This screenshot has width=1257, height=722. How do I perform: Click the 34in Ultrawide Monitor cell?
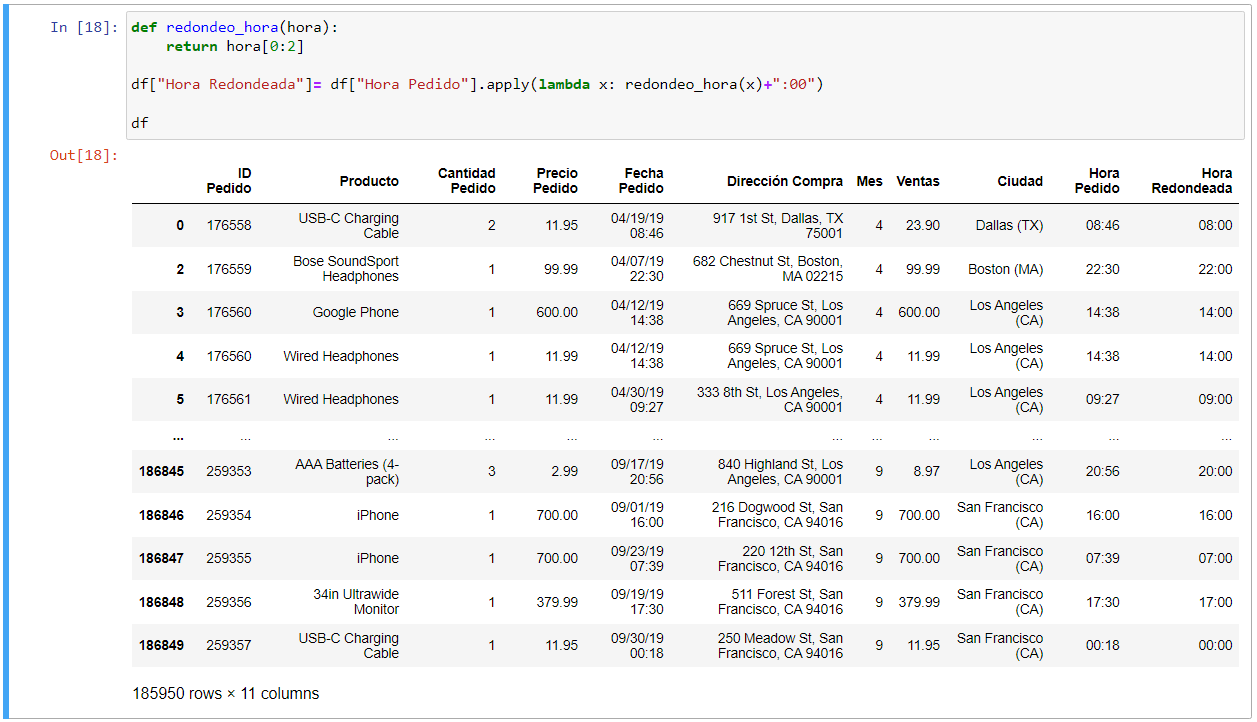(x=355, y=602)
